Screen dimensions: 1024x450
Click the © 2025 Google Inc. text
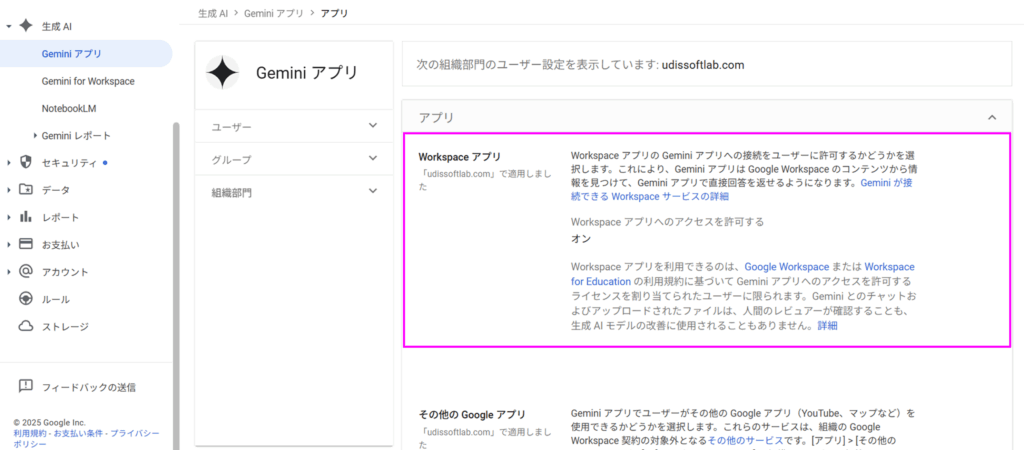click(49, 423)
